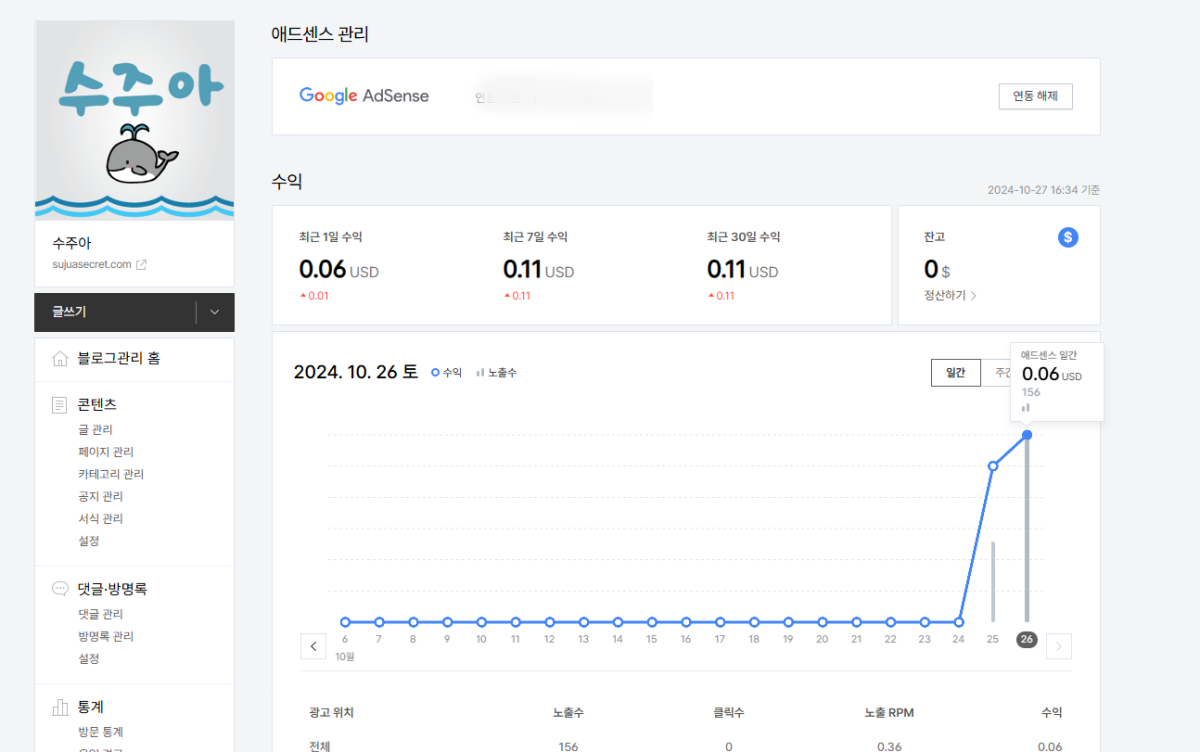Click the 통계 bar chart icon
Image resolution: width=1200 pixels, height=752 pixels.
(60, 707)
